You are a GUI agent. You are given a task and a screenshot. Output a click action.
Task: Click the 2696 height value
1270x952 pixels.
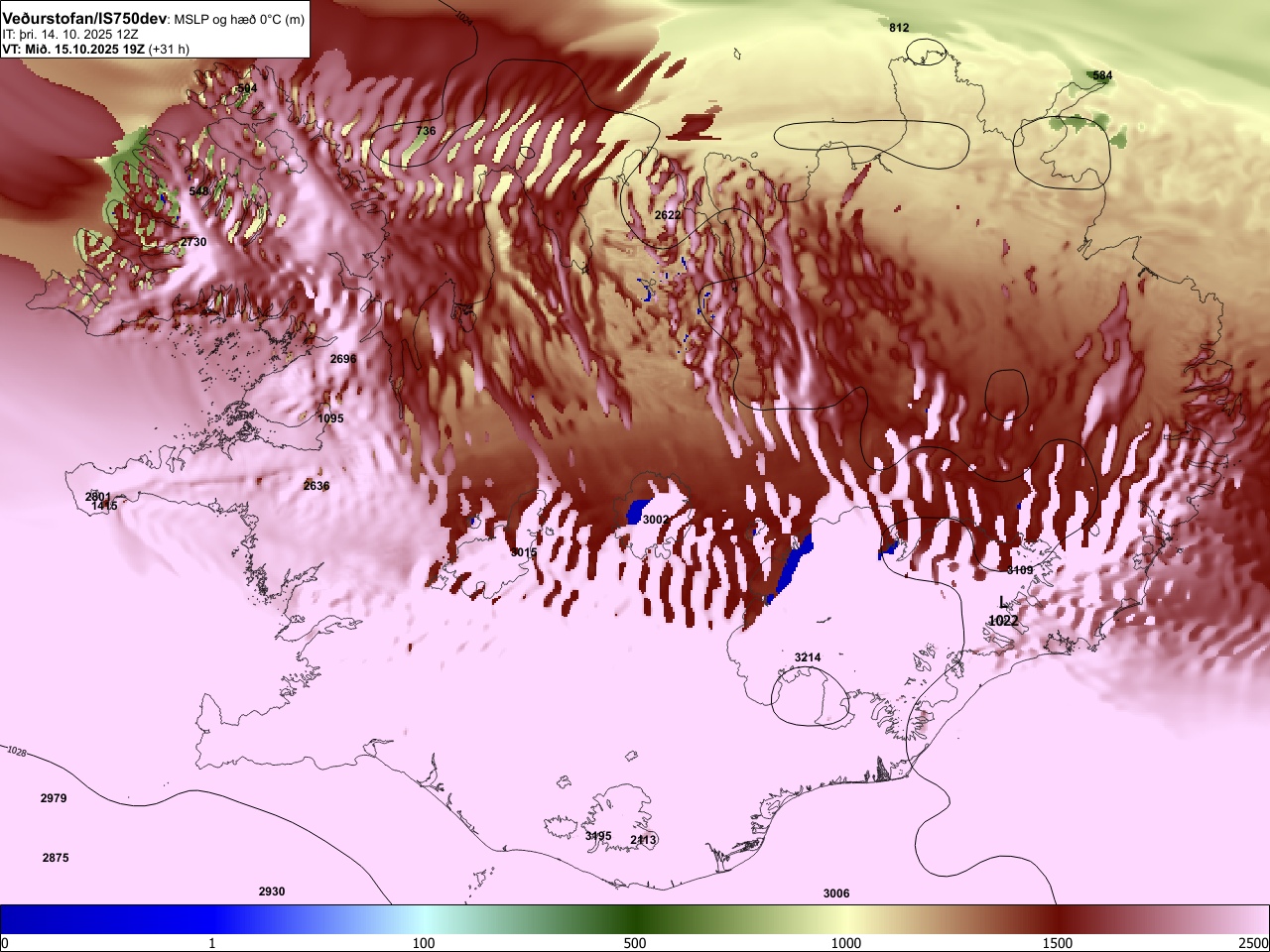click(x=343, y=359)
